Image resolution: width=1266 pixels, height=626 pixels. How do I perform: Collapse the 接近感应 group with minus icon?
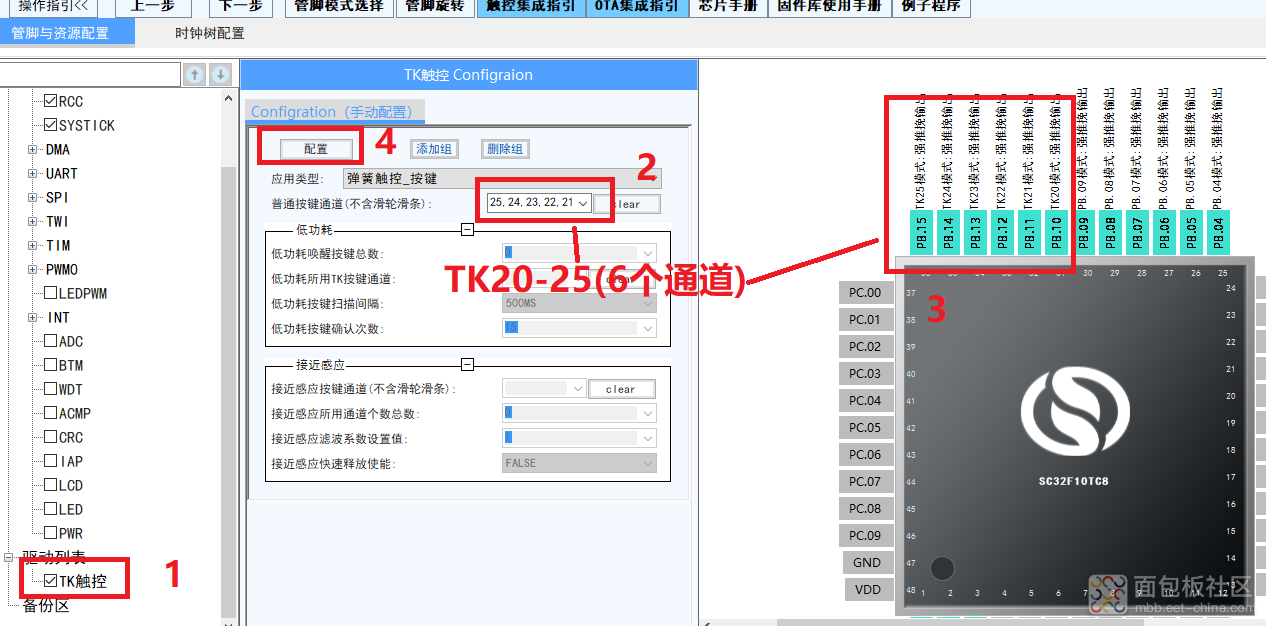[x=467, y=365]
